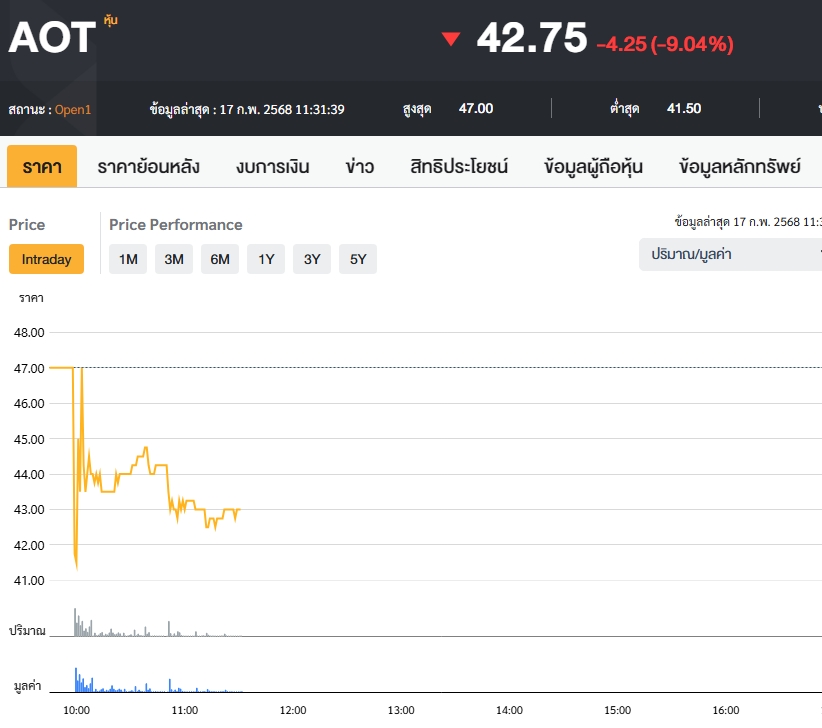Switch to the ข้อมูลหลักทรัพย์ tab
Image resolution: width=822 pixels, height=728 pixels.
[x=739, y=166]
